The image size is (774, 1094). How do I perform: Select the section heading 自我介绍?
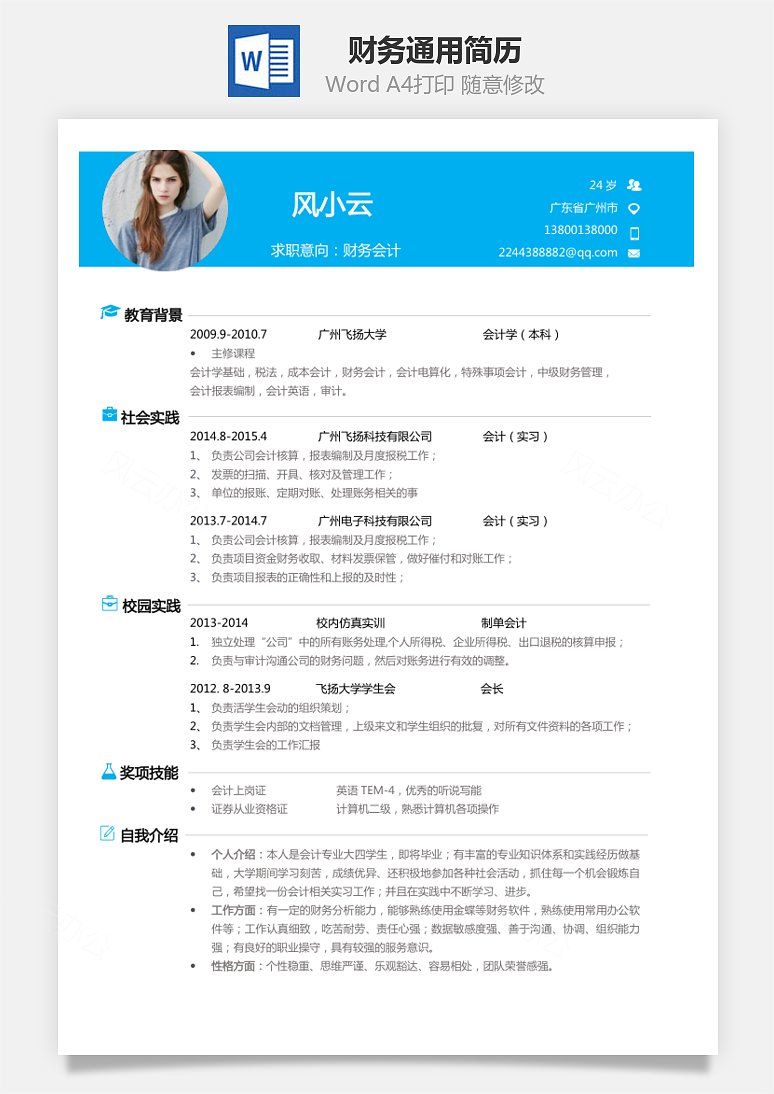click(x=149, y=835)
